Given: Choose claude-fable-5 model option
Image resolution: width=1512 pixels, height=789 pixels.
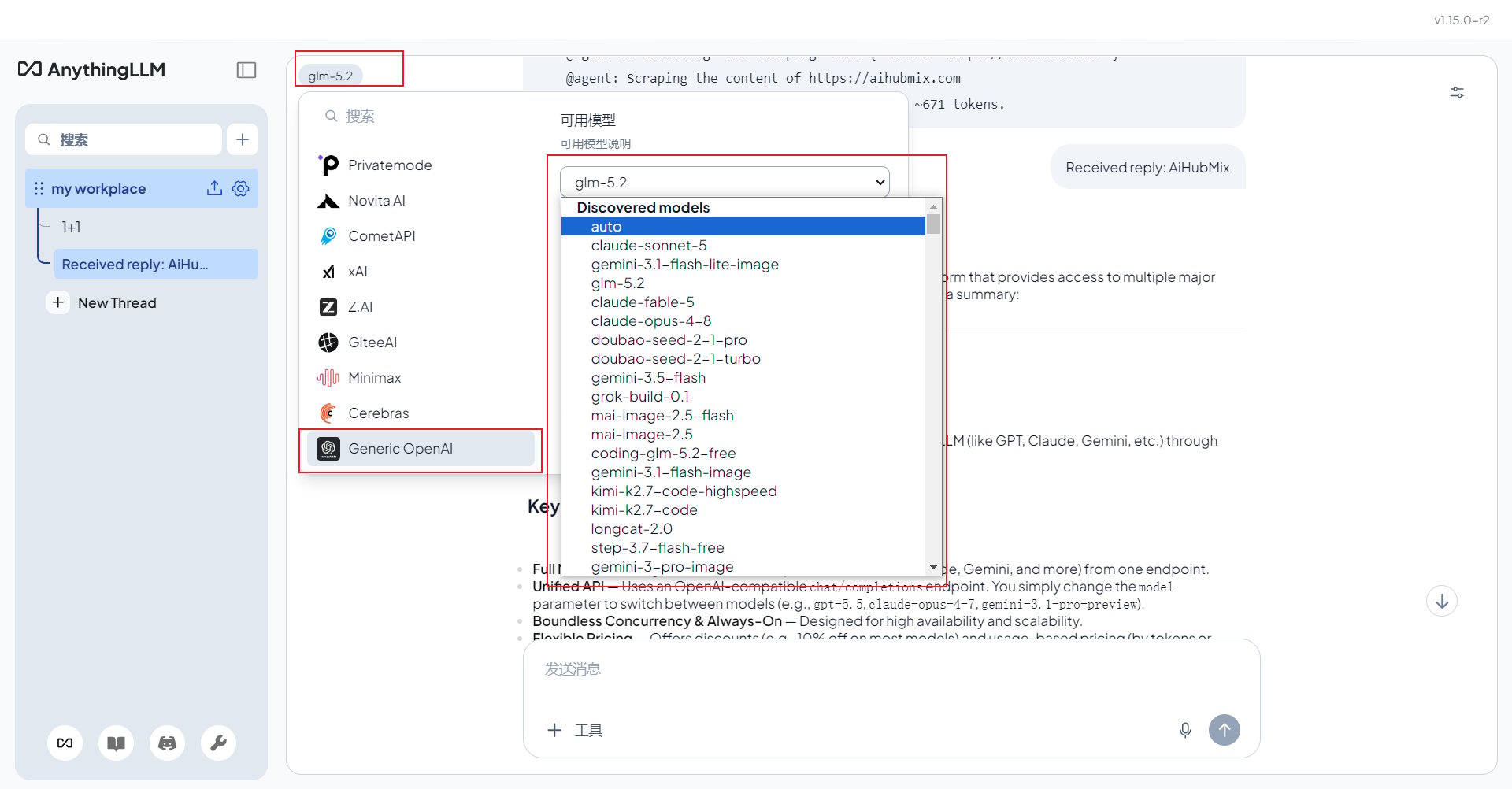Looking at the screenshot, I should (x=743, y=302).
